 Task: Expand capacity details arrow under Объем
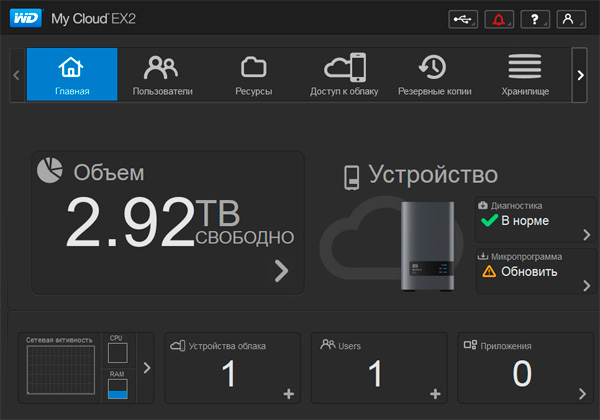(x=281, y=270)
